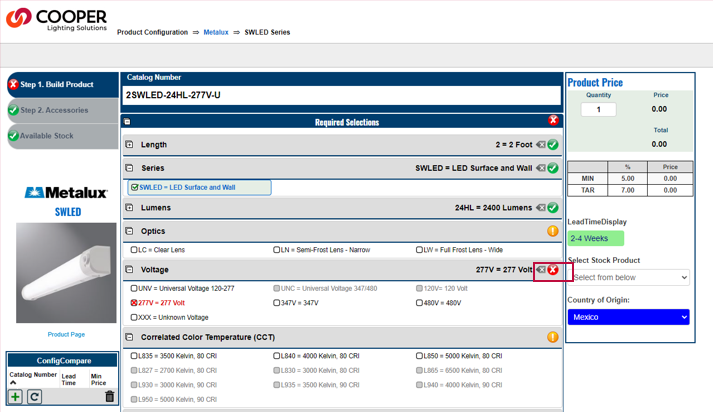Click the Quantity input box

click(598, 110)
